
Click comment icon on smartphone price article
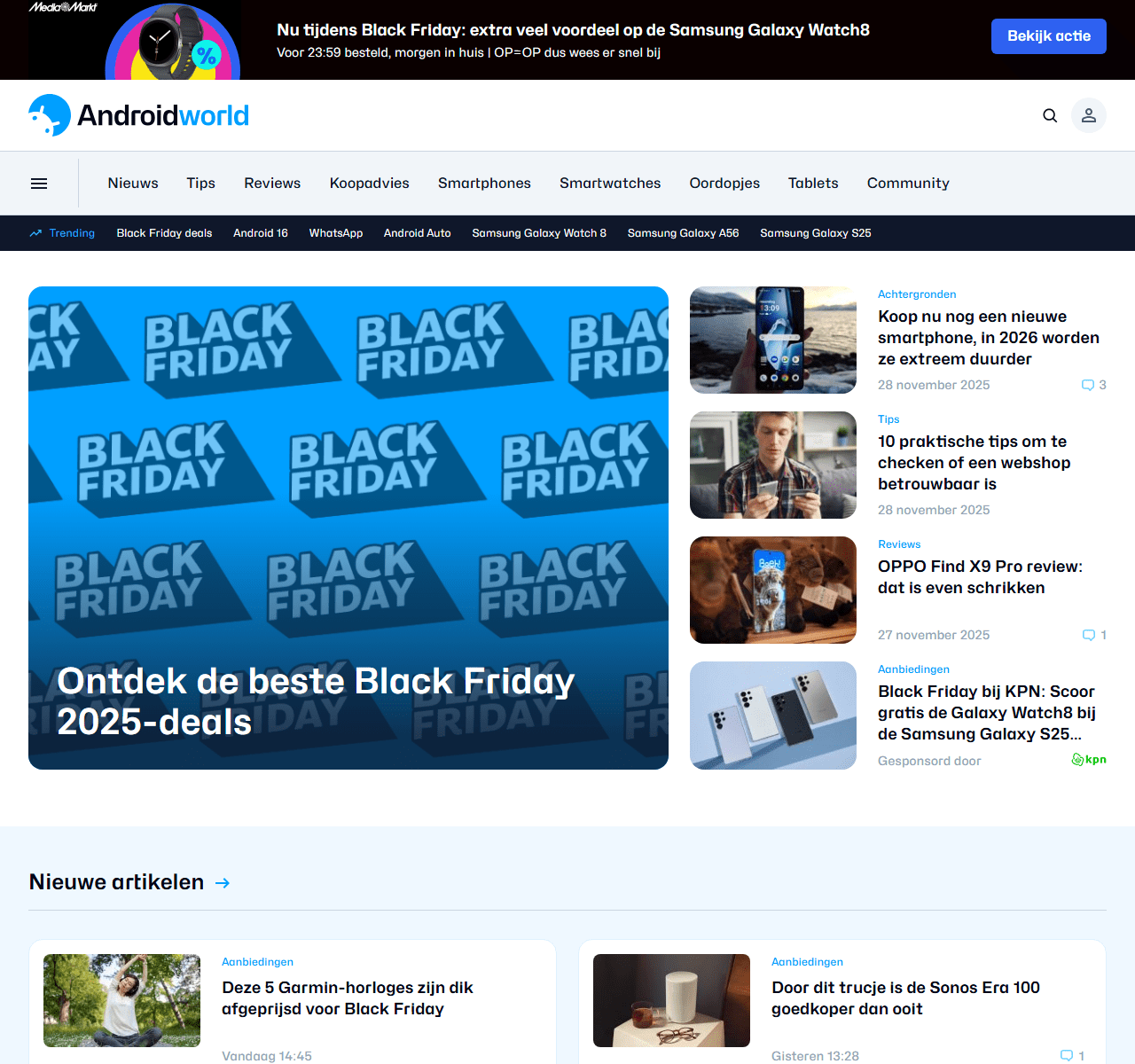pyautogui.click(x=1088, y=385)
